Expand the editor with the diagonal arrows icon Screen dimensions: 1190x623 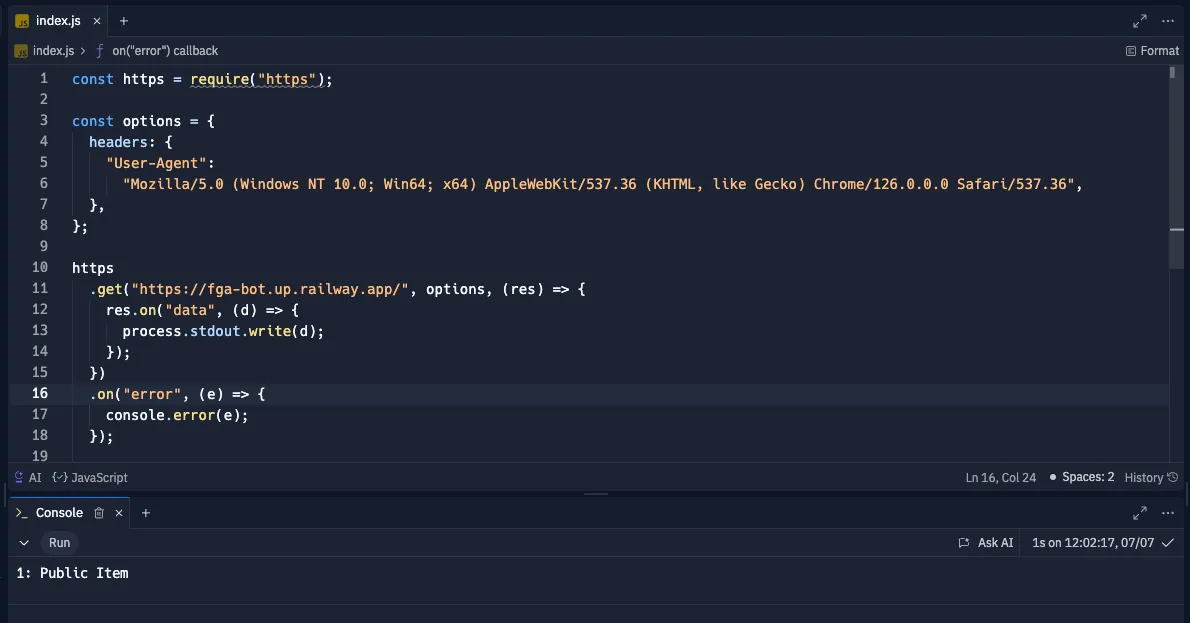coord(1140,20)
